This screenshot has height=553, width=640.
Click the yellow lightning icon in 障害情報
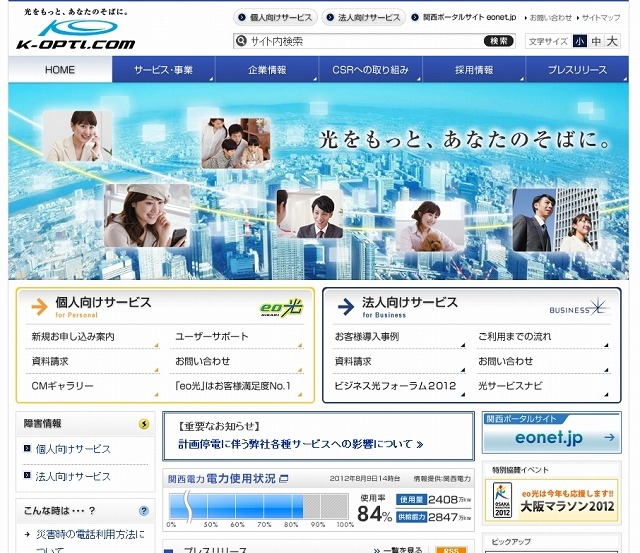pos(144,424)
